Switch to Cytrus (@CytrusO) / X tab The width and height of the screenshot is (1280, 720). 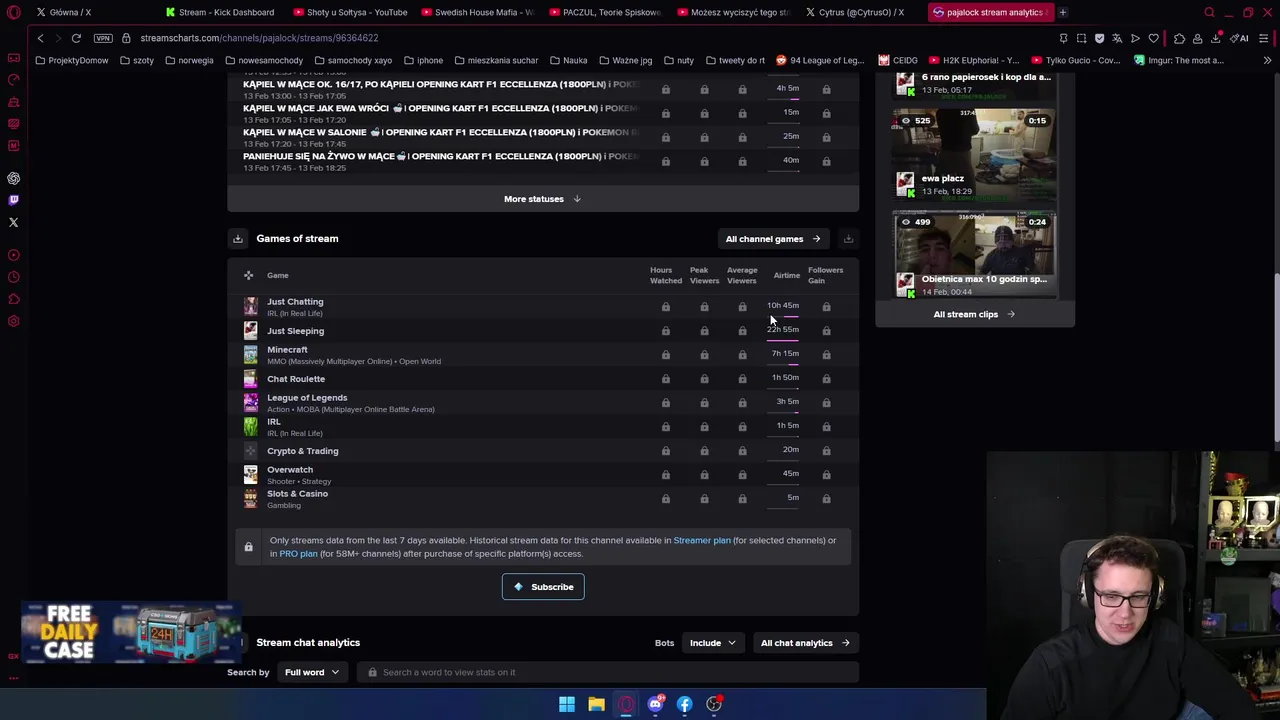[x=861, y=12]
